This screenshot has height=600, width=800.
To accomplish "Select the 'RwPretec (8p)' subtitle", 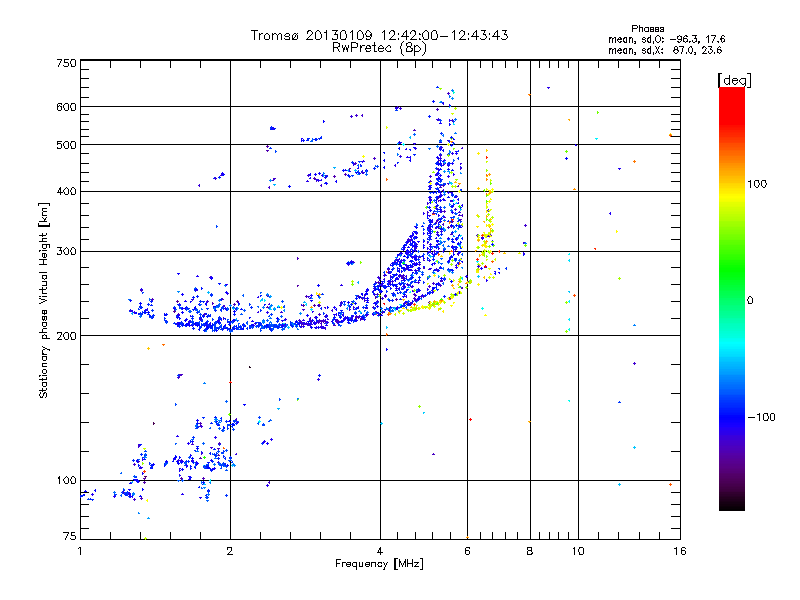I will point(379,48).
